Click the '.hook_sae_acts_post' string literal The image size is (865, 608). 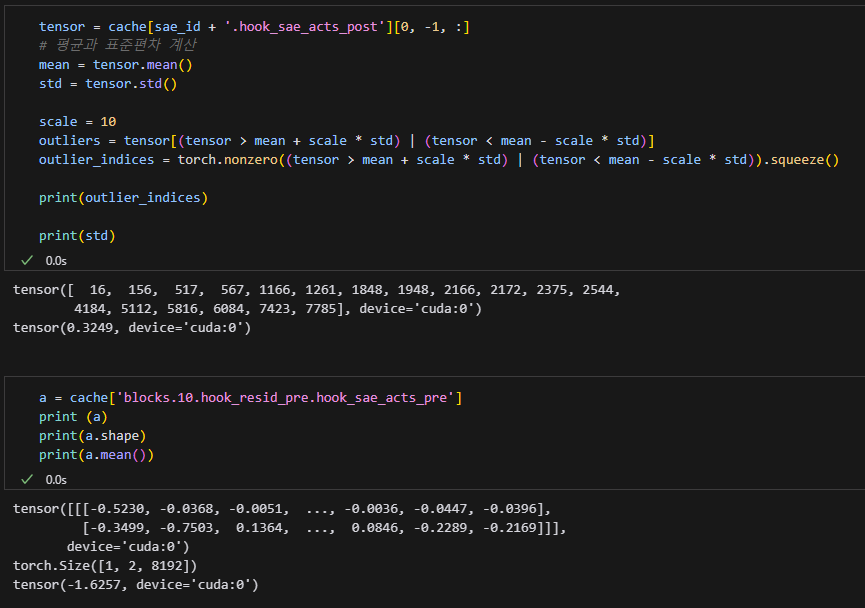tap(305, 26)
